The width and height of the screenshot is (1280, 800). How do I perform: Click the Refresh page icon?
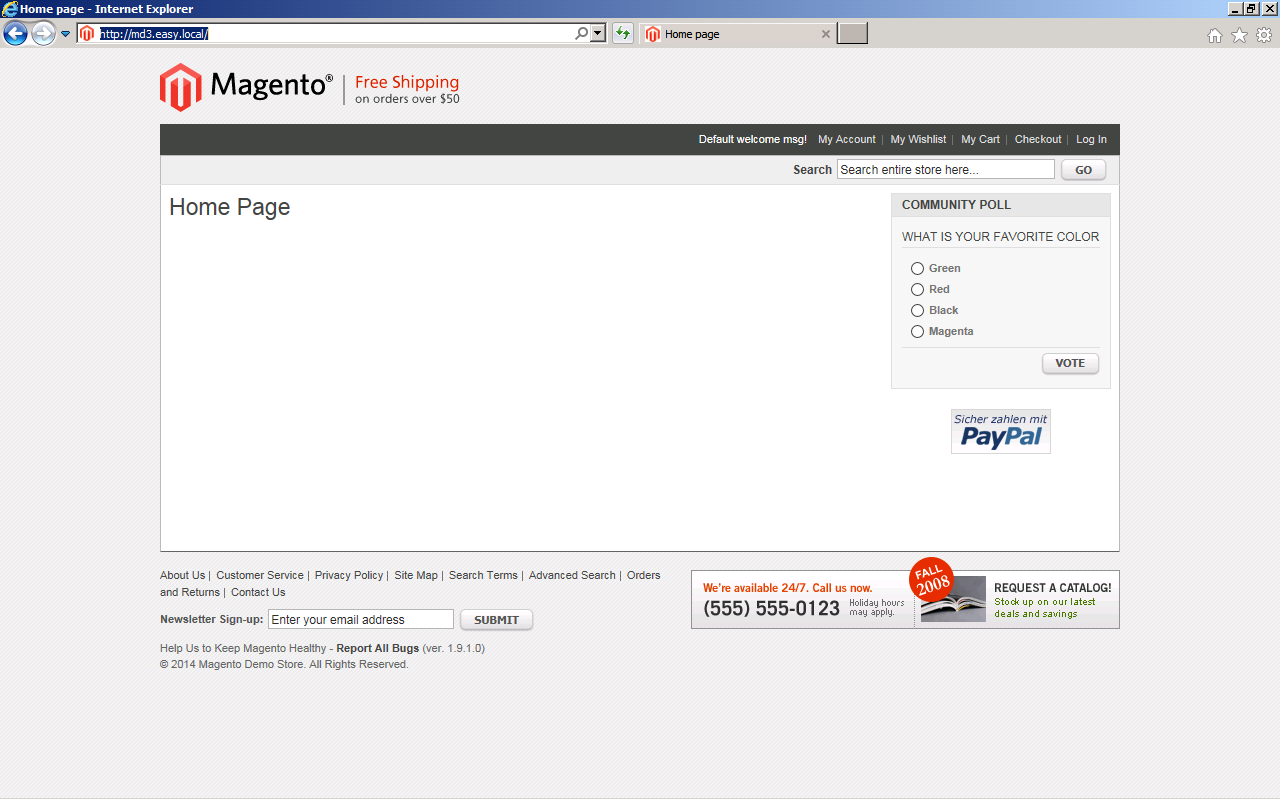(623, 34)
